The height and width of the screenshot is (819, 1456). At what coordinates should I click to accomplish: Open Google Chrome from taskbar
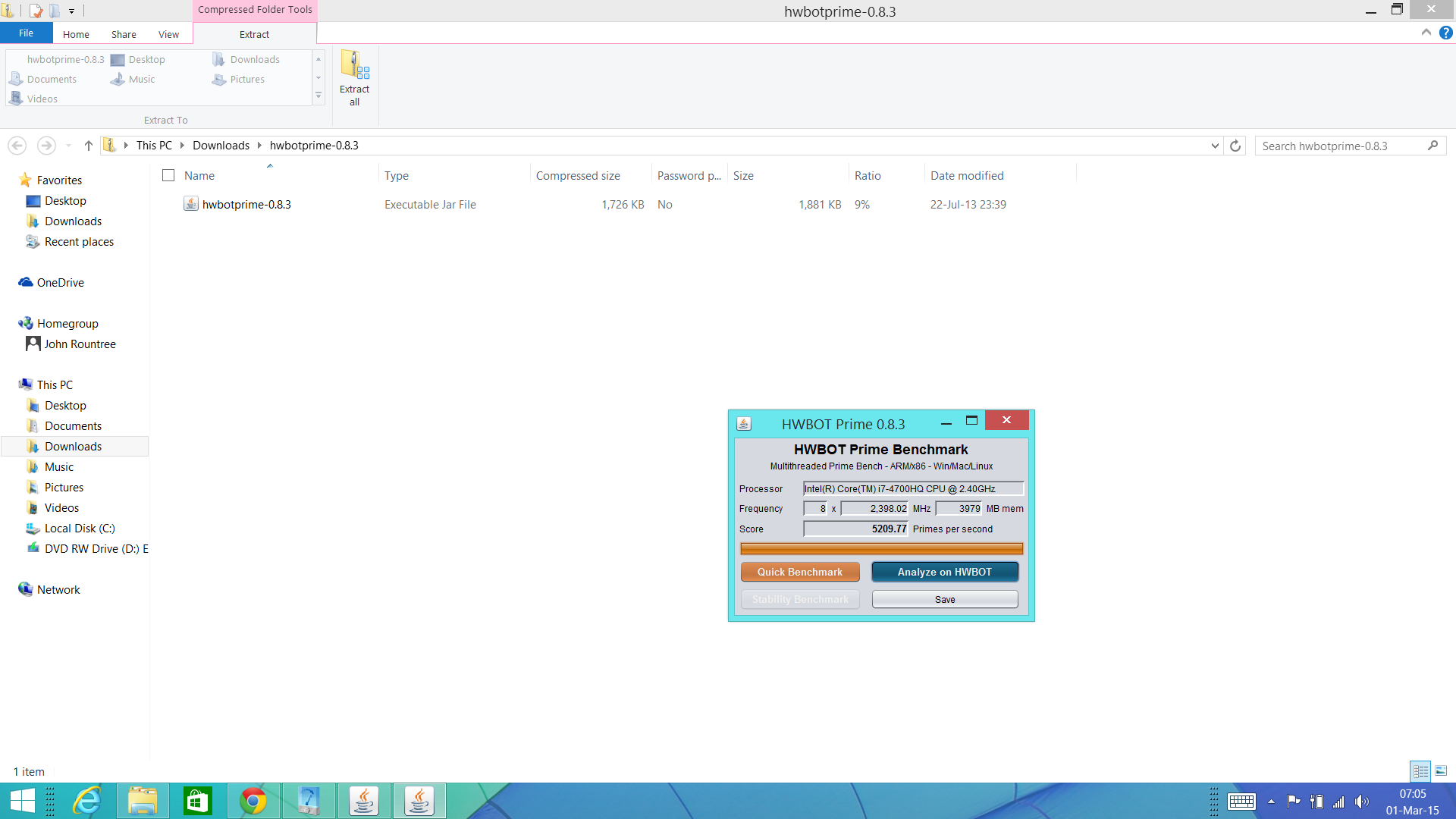pyautogui.click(x=253, y=801)
